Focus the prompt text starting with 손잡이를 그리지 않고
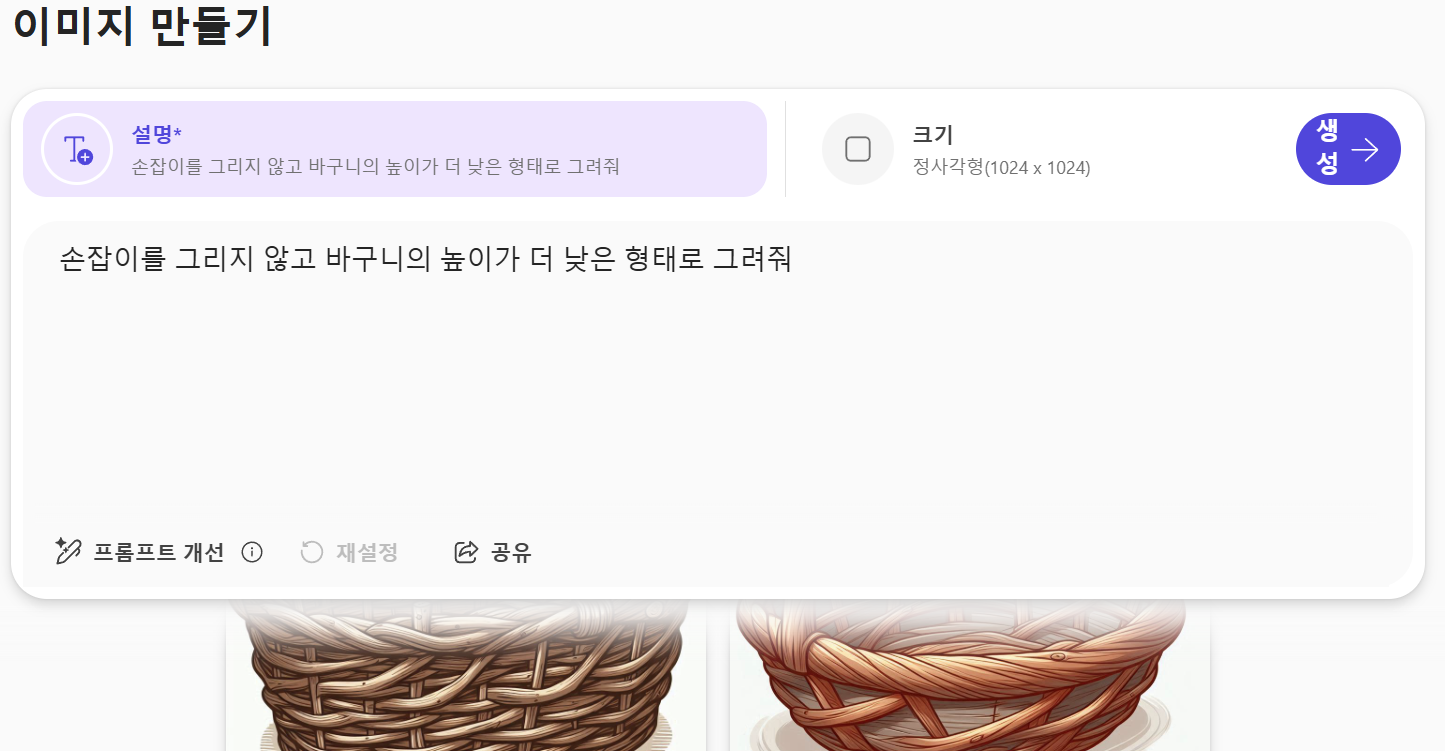The width and height of the screenshot is (1445, 751). [425, 259]
